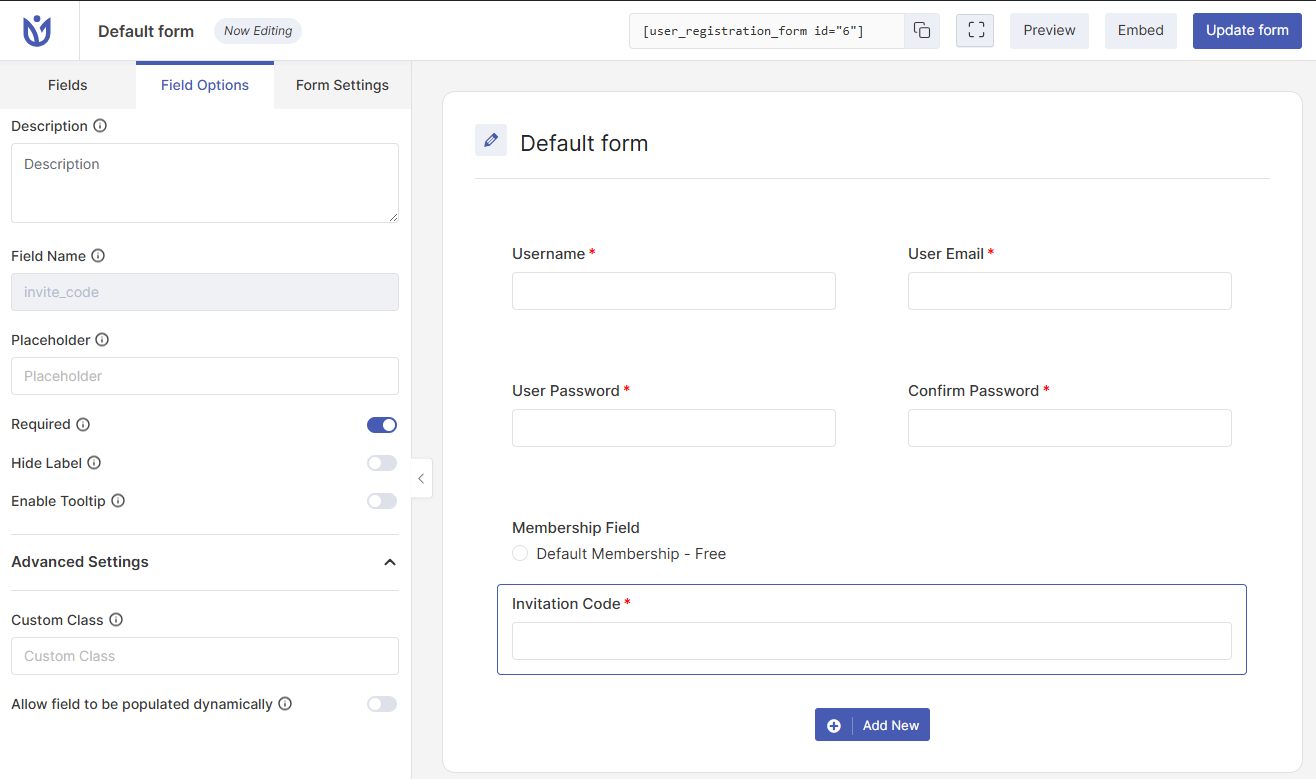Enable the Hide Label toggle
1316x779 pixels.
click(382, 463)
